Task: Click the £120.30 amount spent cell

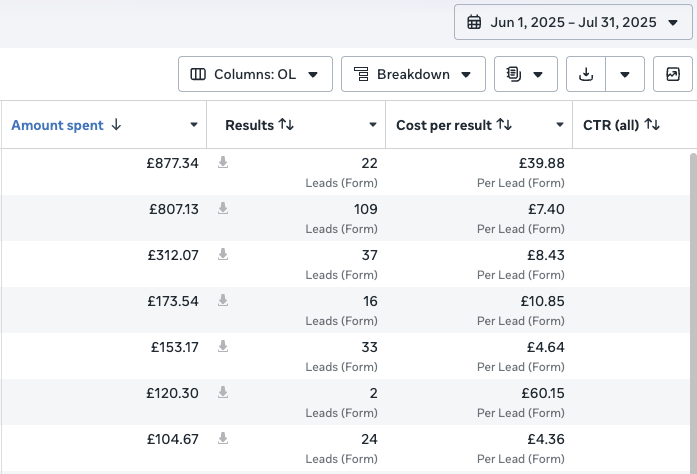Action: 172,394
